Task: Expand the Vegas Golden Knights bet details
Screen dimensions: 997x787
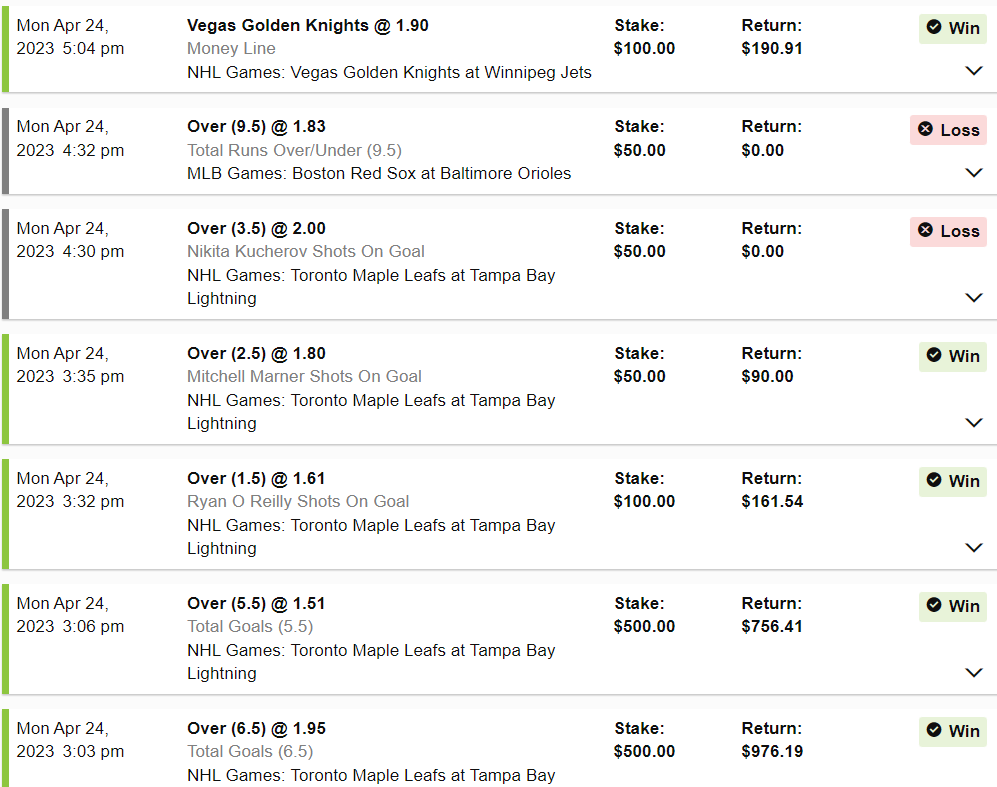Action: (974, 71)
